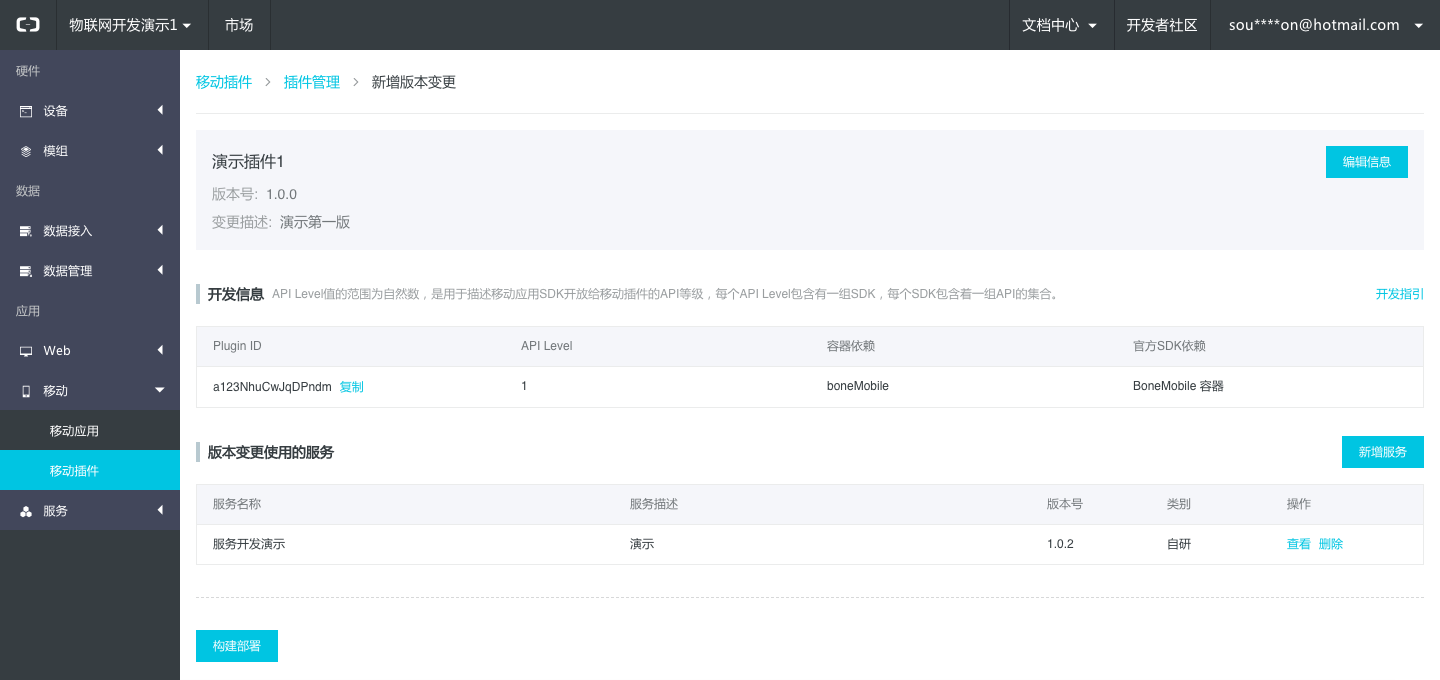Open the user account email dropdown

tap(1325, 25)
